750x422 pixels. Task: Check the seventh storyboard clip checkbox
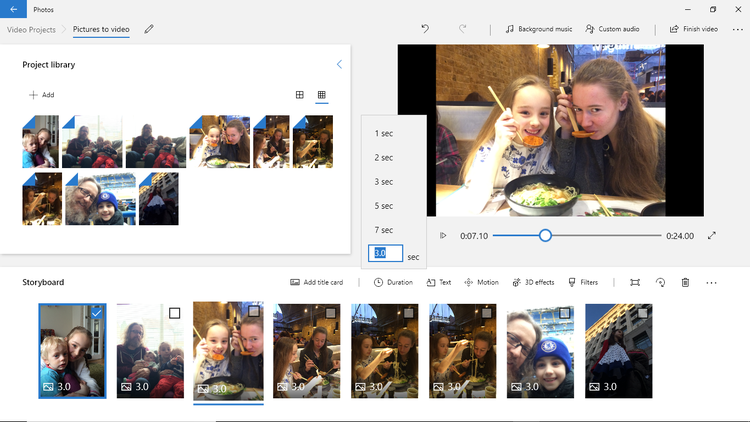(x=564, y=313)
